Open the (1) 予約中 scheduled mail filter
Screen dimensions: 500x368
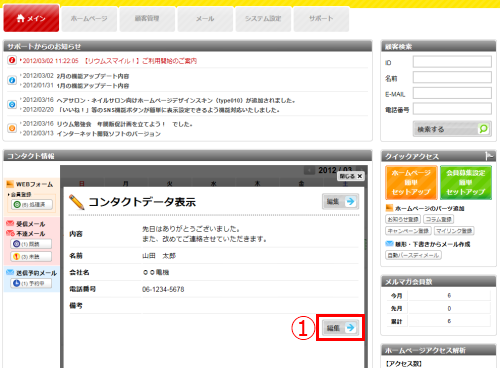31,283
